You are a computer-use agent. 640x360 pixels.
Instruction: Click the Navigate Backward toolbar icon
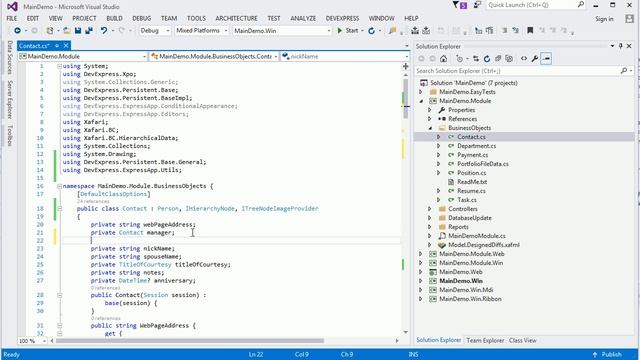pyautogui.click(x=17, y=31)
